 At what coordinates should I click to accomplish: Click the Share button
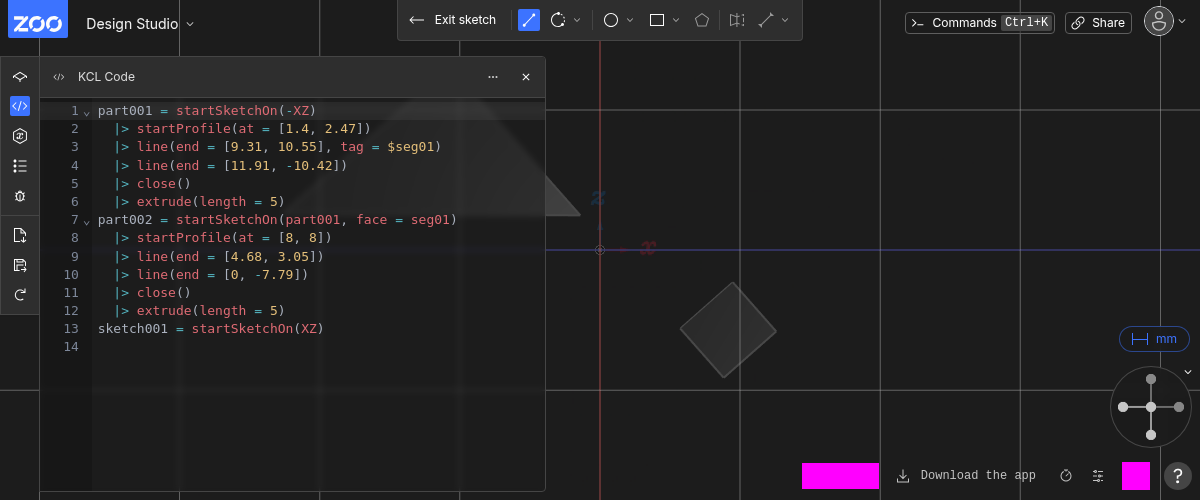click(1097, 23)
